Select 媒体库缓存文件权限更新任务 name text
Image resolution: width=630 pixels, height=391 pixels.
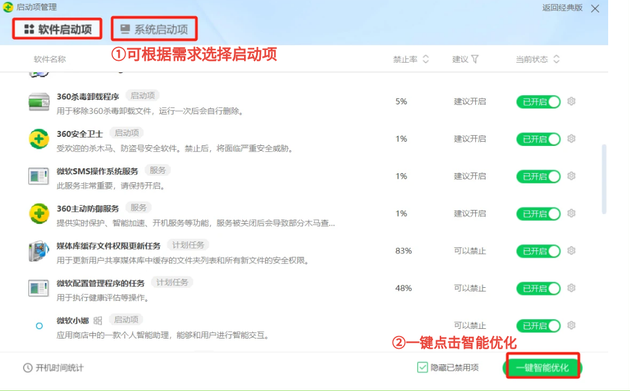point(108,246)
